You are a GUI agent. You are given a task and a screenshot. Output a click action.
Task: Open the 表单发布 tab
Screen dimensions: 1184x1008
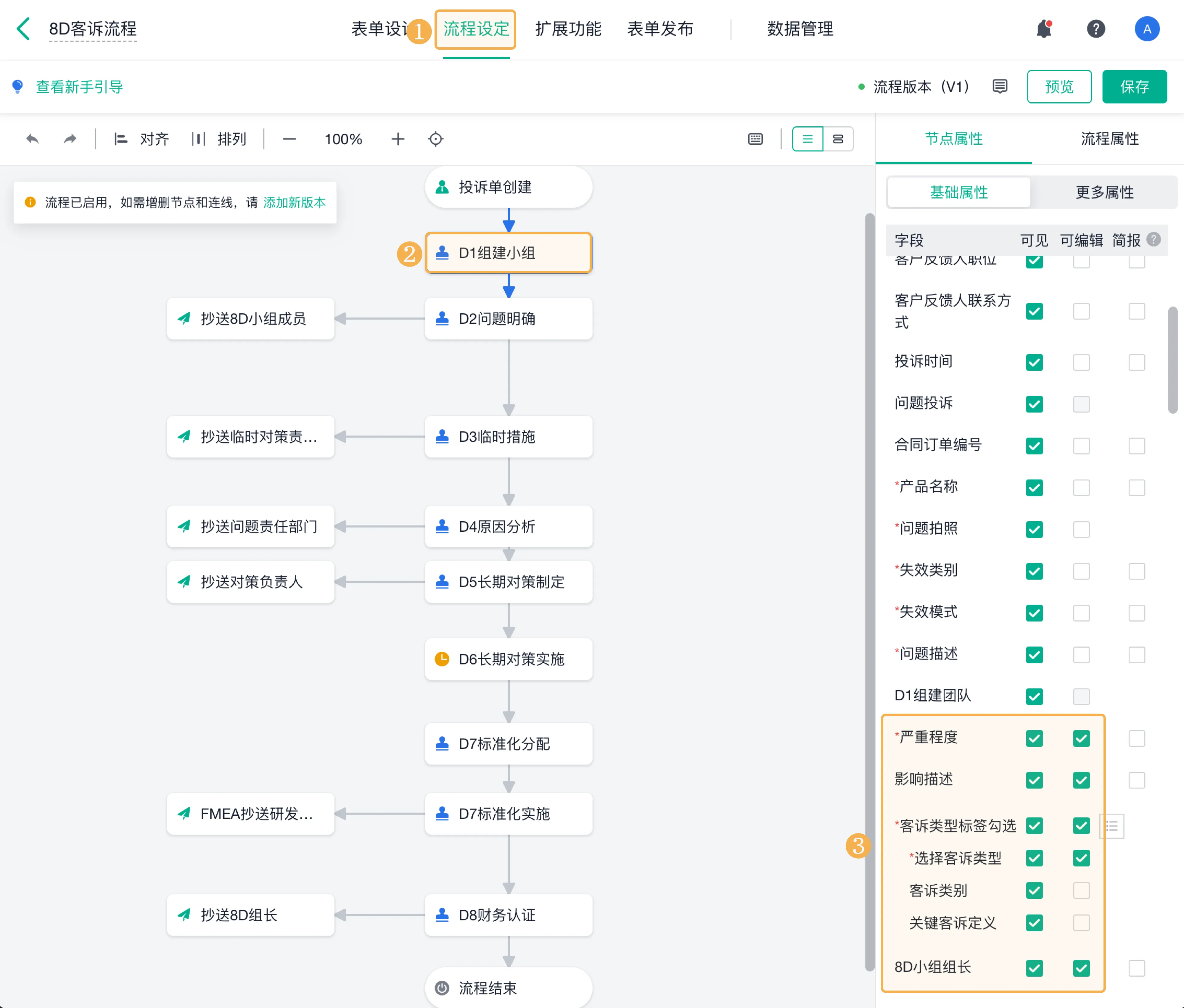(x=660, y=29)
